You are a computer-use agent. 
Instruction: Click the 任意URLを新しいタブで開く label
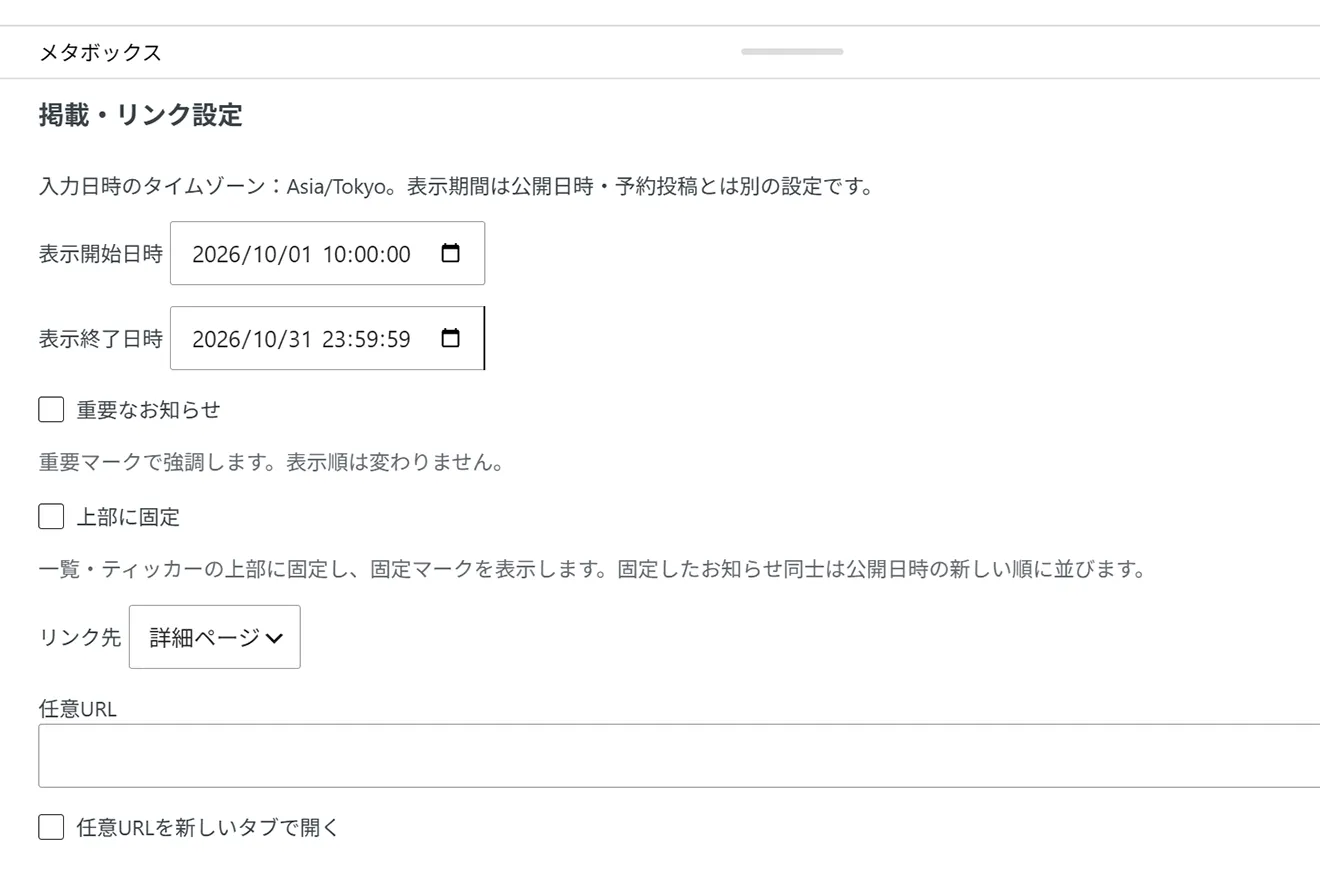click(x=208, y=827)
